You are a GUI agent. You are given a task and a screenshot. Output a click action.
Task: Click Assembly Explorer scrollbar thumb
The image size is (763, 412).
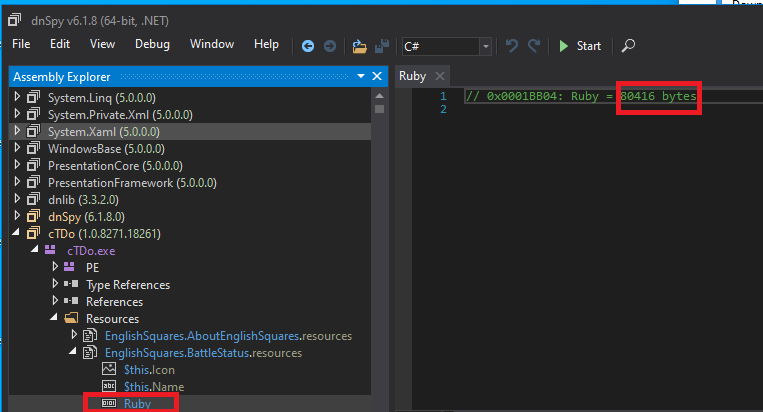click(380, 109)
